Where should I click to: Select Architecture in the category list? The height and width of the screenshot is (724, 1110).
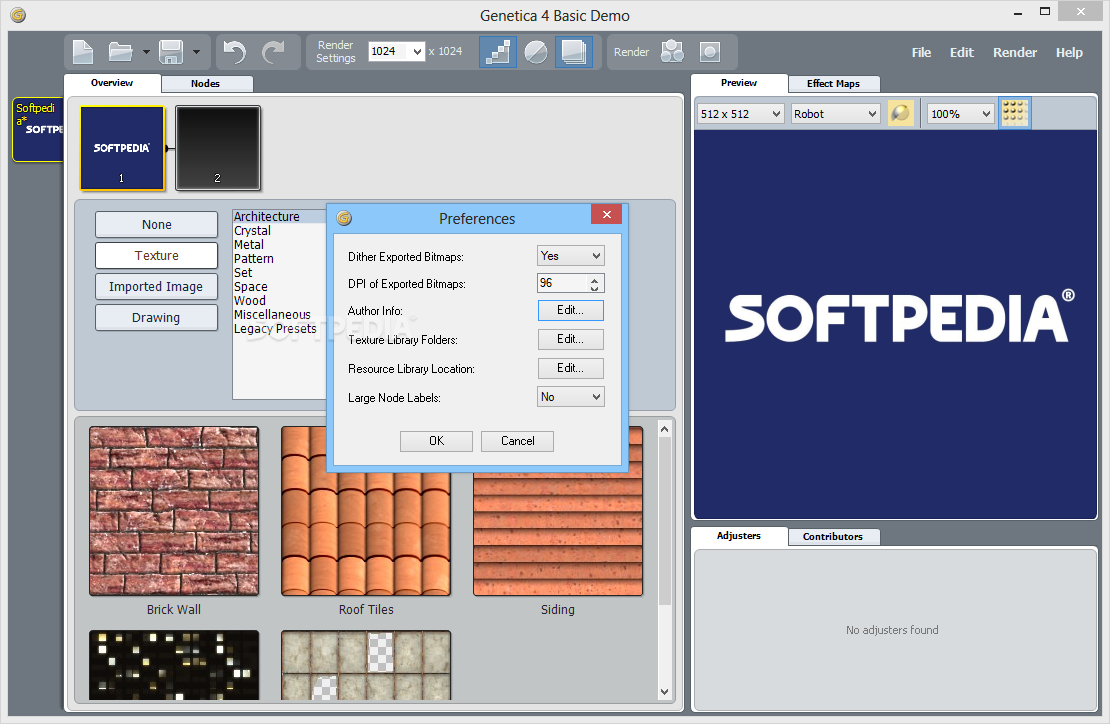coord(279,217)
